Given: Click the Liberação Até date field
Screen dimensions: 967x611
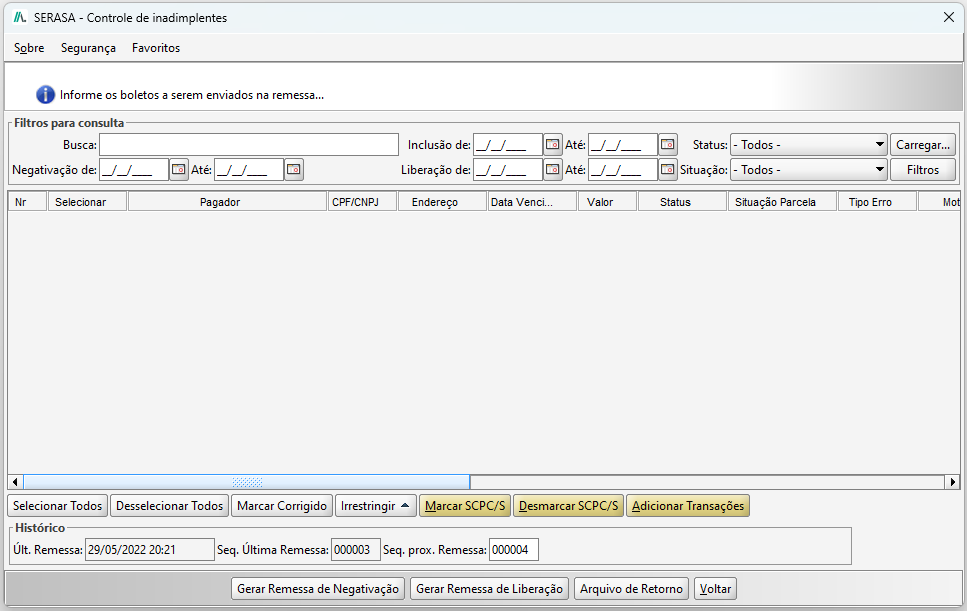Looking at the screenshot, I should click(x=623, y=170).
